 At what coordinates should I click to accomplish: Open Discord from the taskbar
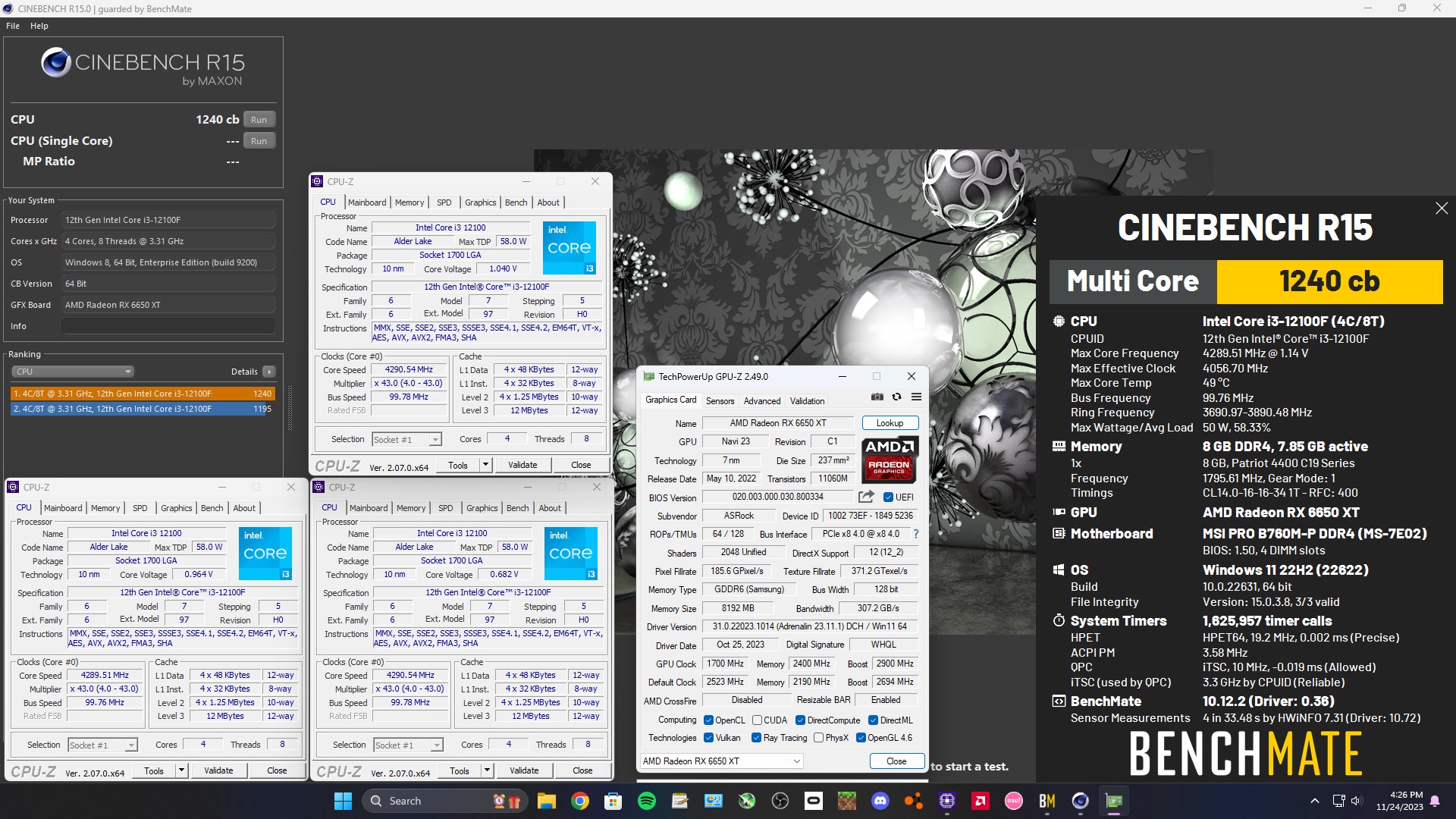click(880, 801)
